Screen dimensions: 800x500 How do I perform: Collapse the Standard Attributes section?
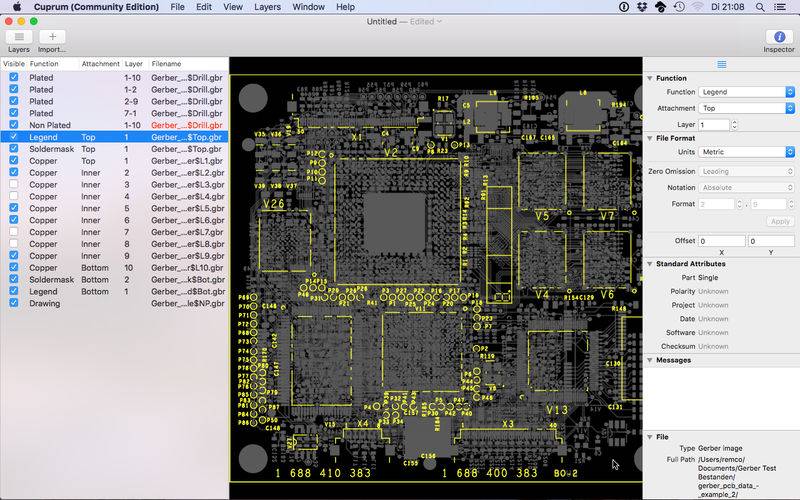(649, 263)
